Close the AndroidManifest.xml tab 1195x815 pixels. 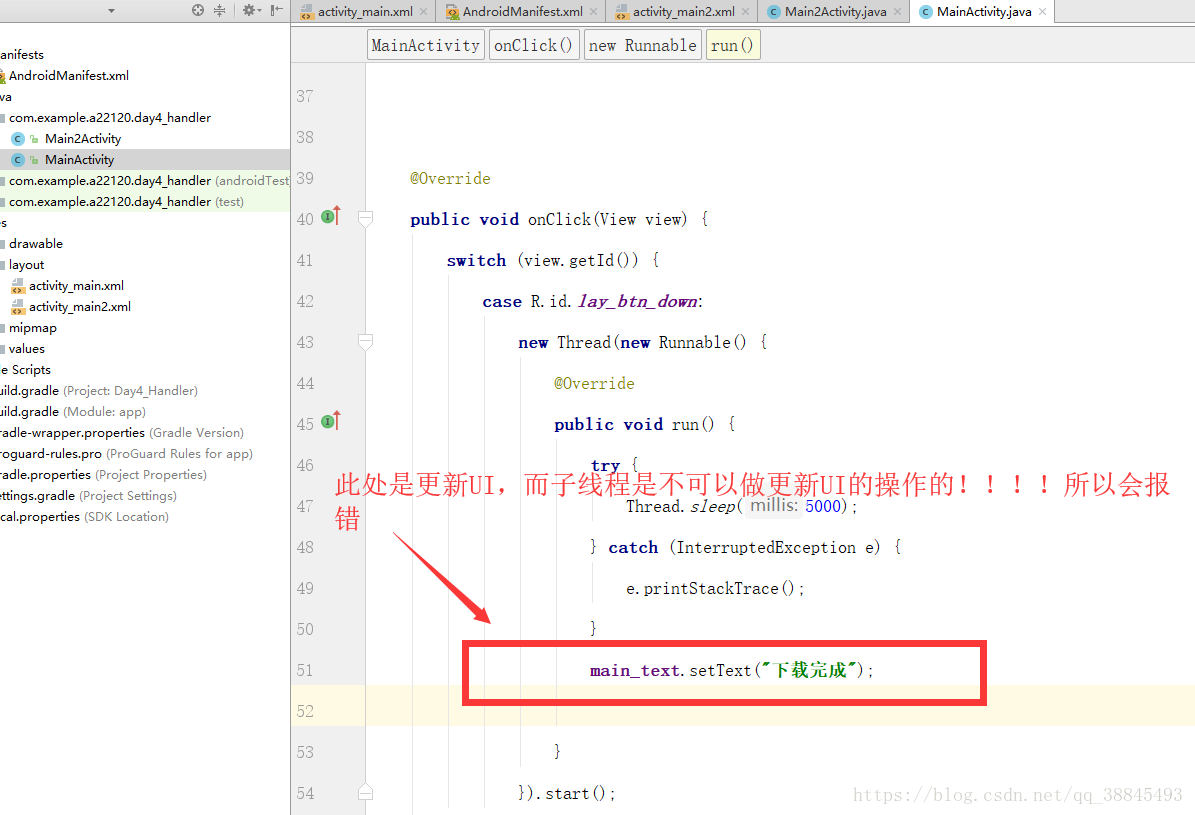(x=594, y=11)
